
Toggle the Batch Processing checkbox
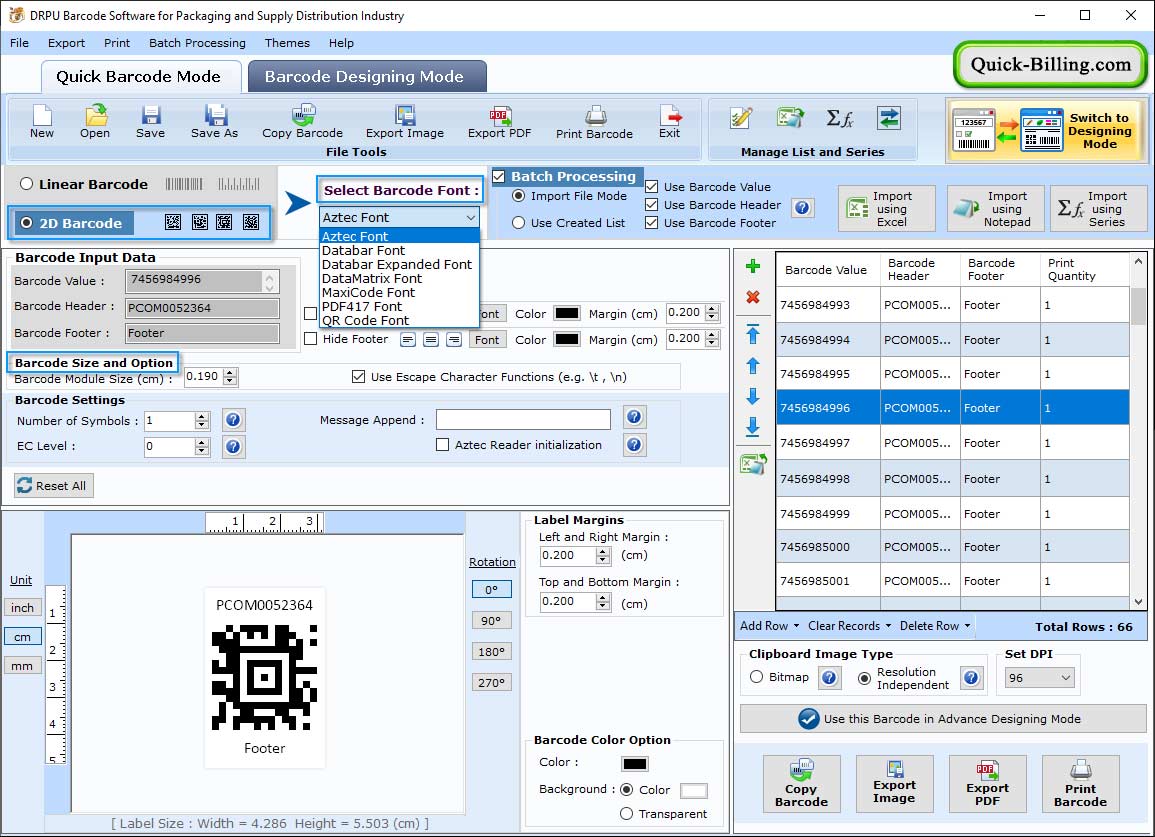(499, 176)
